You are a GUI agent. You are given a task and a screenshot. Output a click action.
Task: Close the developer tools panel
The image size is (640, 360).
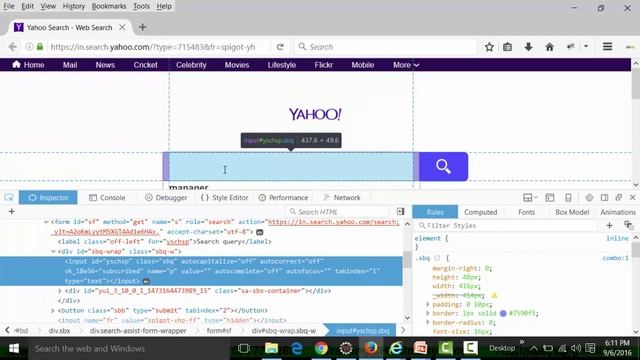(633, 198)
